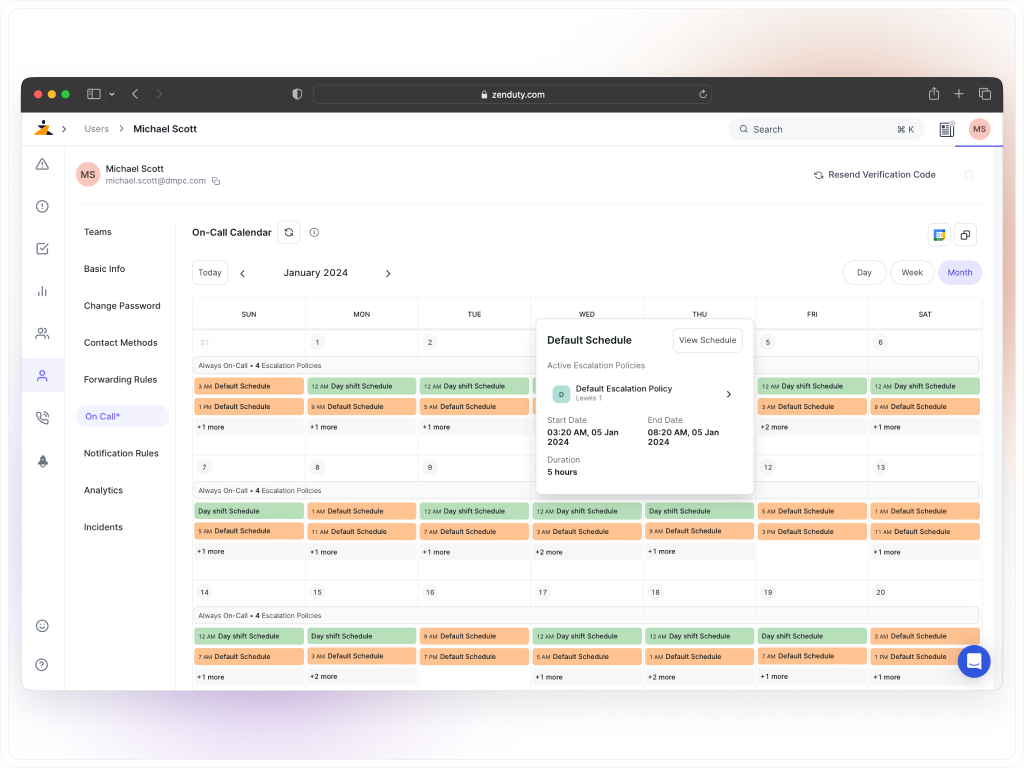Image resolution: width=1024 pixels, height=768 pixels.
Task: Open the chat support bubble
Action: pyautogui.click(x=974, y=661)
